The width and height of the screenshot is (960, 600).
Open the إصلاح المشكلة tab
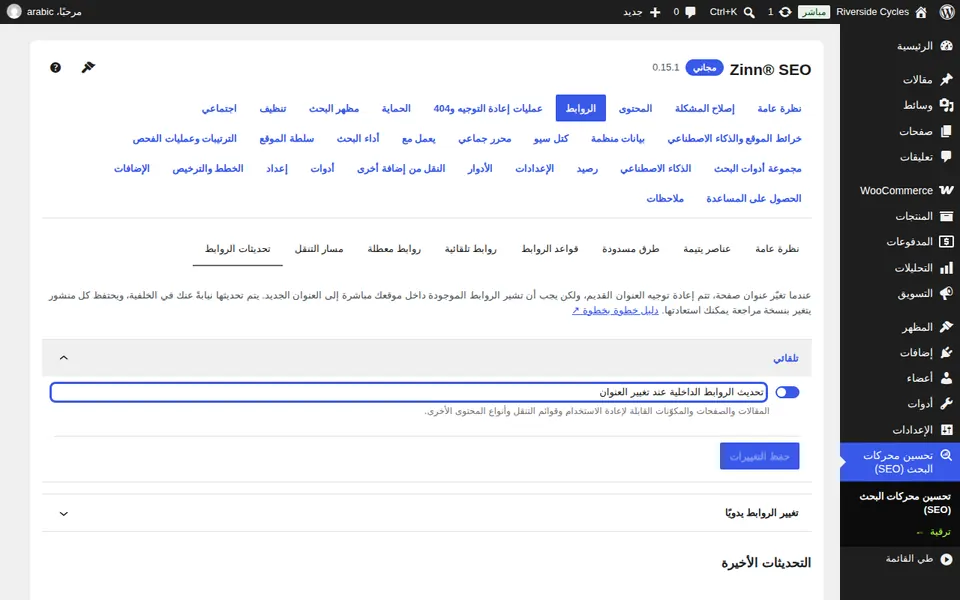705,108
